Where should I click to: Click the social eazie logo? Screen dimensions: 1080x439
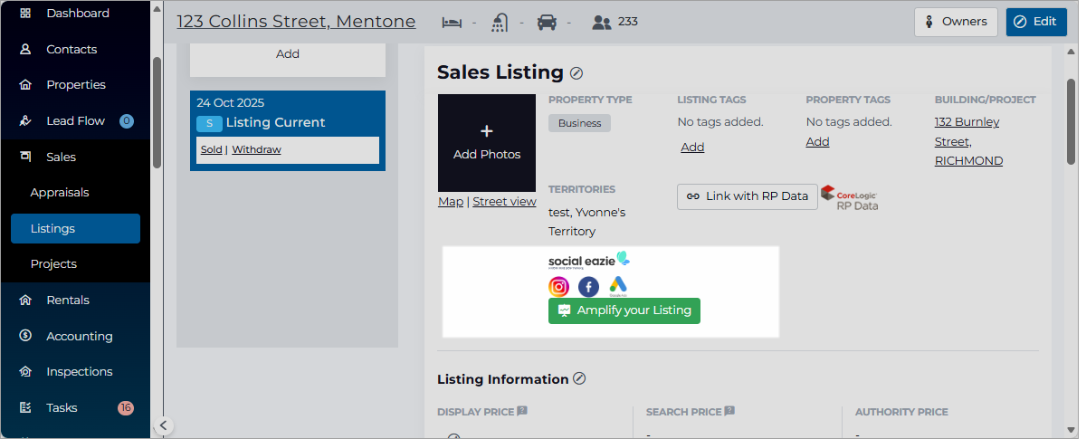589,261
